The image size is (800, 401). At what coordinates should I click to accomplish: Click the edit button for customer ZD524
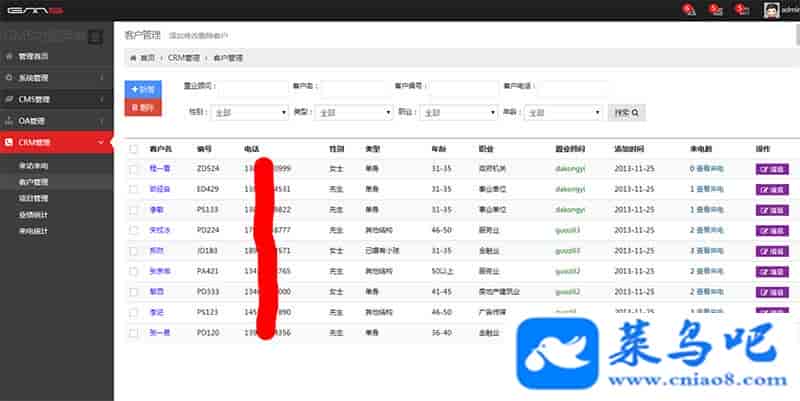(764, 169)
